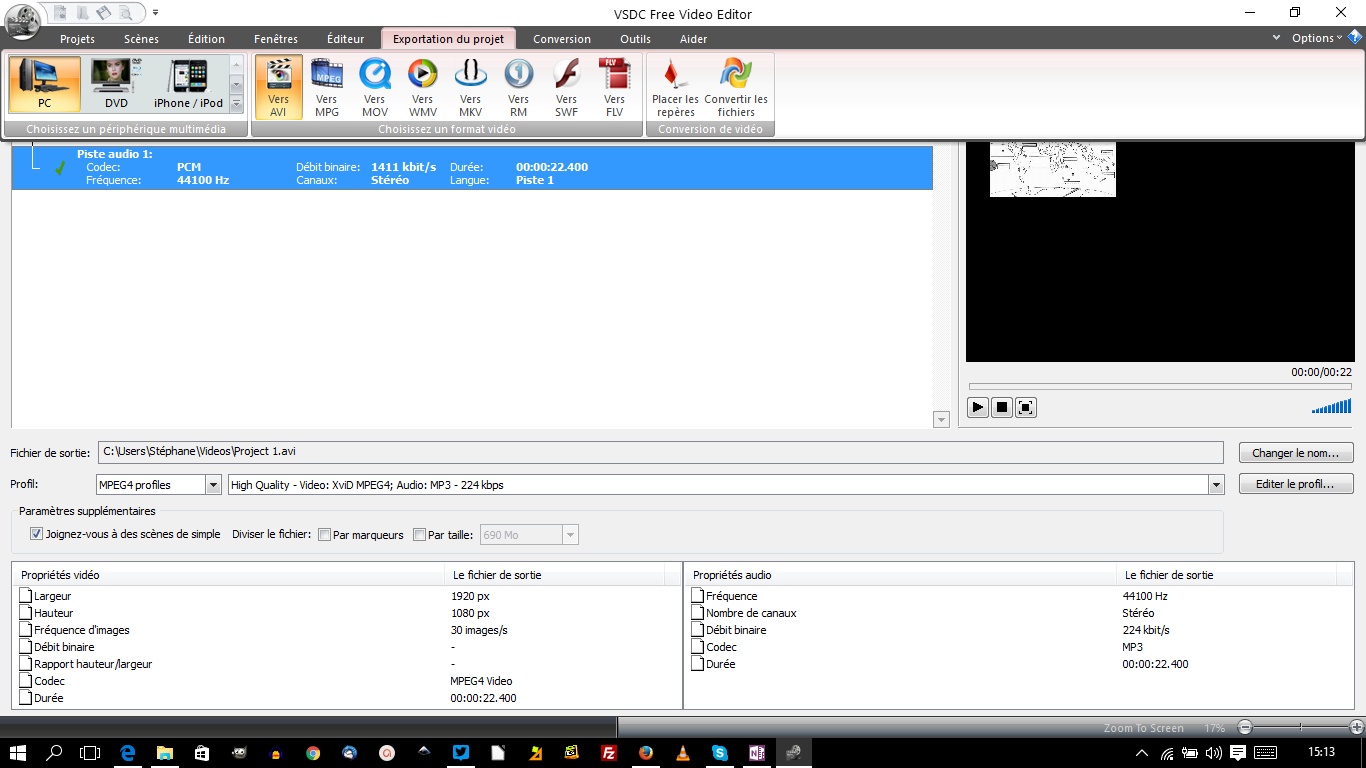Open High Quality profile preset dropdown
The width and height of the screenshot is (1366, 768).
(1216, 485)
